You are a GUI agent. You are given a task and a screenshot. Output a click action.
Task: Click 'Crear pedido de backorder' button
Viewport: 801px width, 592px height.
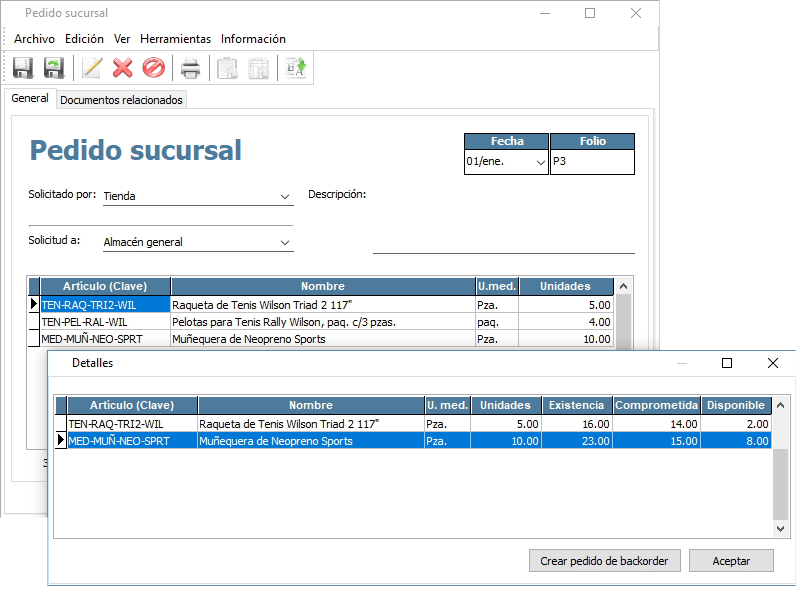(604, 561)
